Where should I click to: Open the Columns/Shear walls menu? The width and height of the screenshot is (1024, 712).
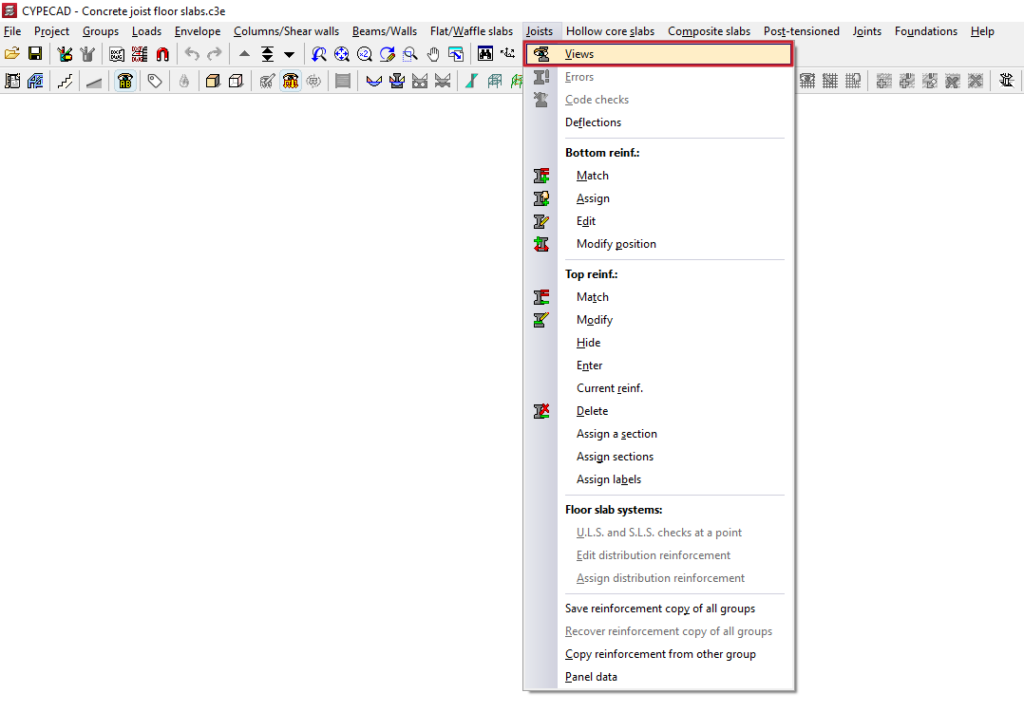pos(286,31)
